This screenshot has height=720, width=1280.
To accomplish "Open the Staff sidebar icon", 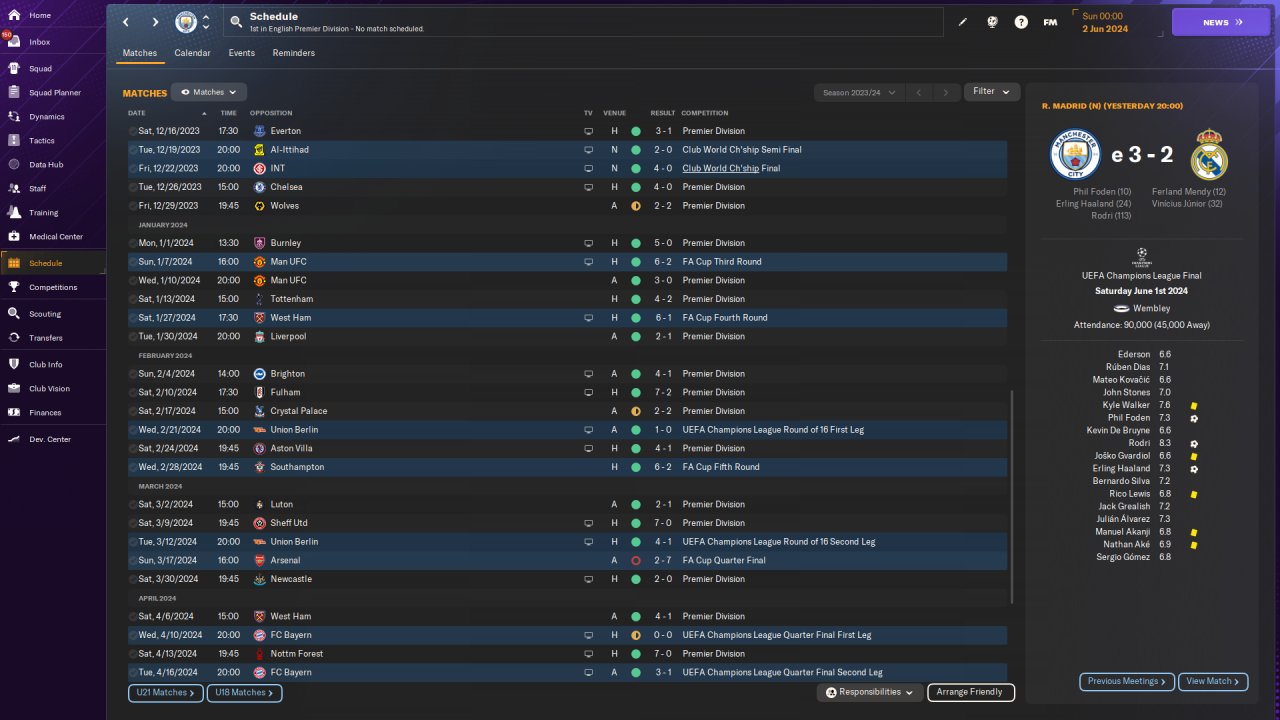I will pos(14,188).
